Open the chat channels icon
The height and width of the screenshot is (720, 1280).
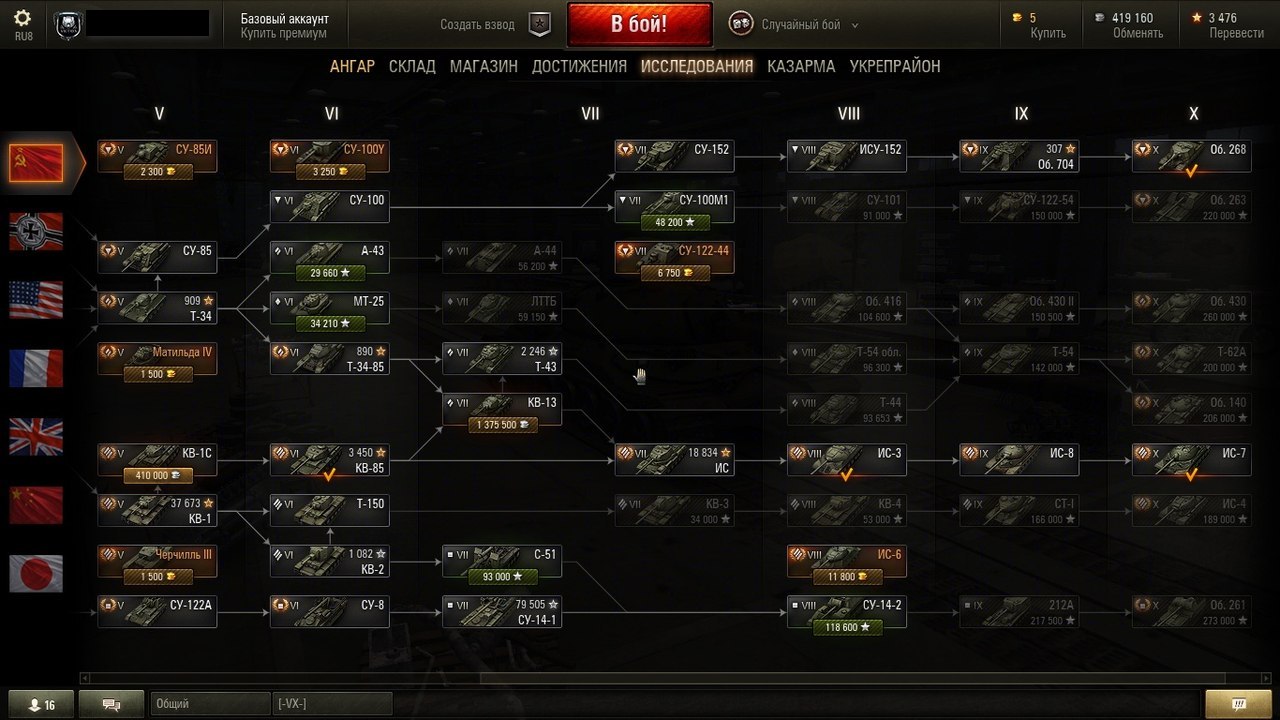click(x=111, y=704)
